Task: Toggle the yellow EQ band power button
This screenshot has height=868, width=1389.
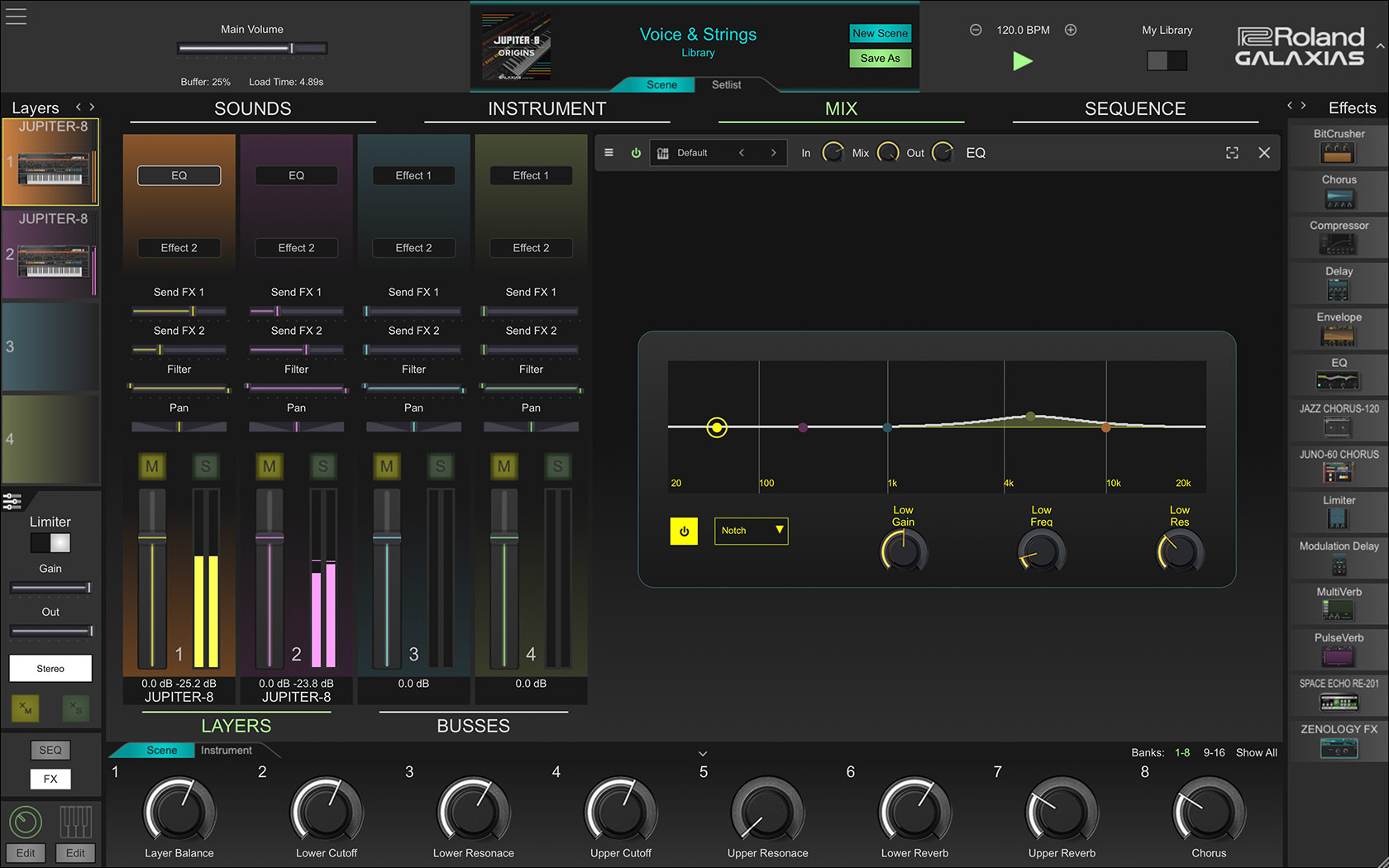Action: pos(684,532)
